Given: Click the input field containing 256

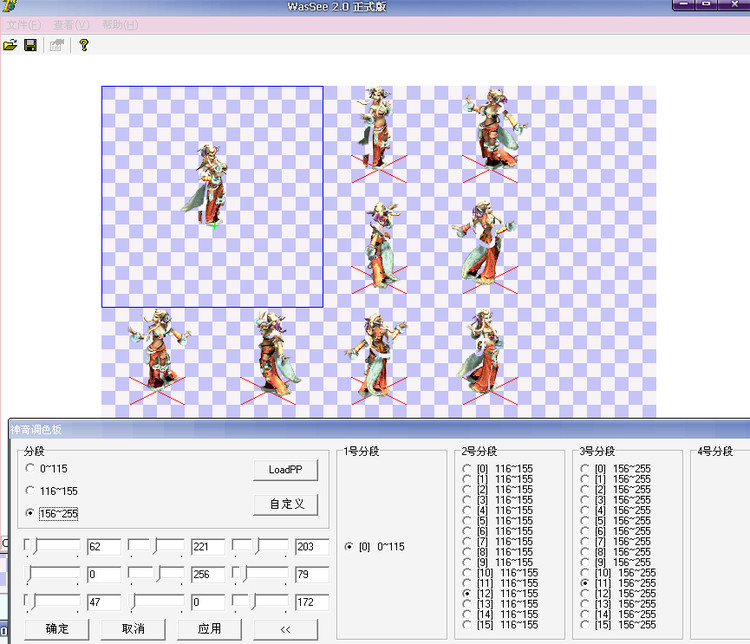Looking at the screenshot, I should pyautogui.click(x=208, y=574).
